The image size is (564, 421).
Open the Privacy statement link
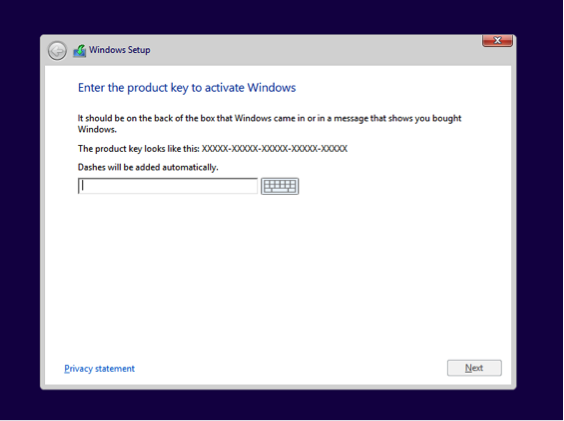(99, 368)
